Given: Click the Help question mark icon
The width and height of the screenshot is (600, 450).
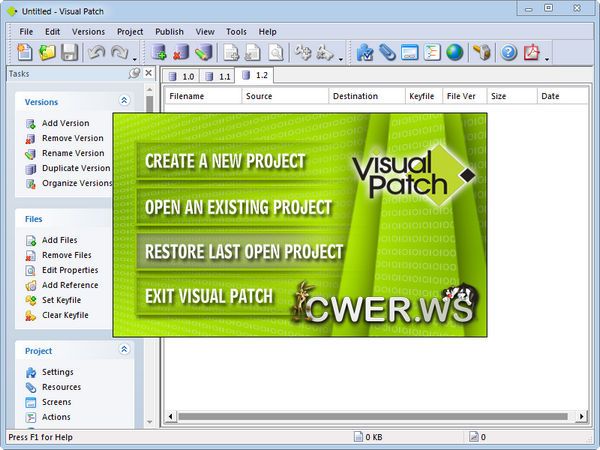Looking at the screenshot, I should tap(508, 53).
